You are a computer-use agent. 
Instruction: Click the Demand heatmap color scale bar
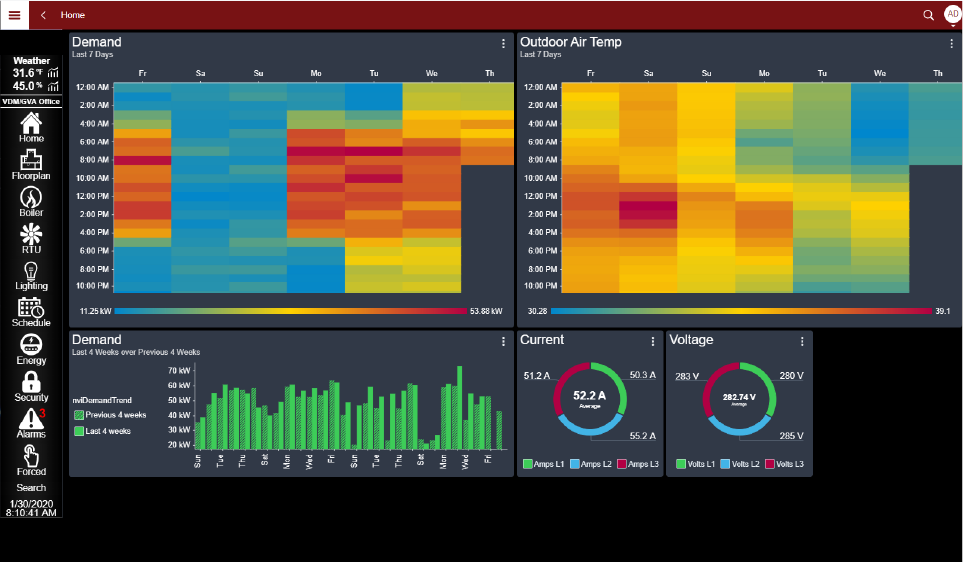(x=290, y=311)
